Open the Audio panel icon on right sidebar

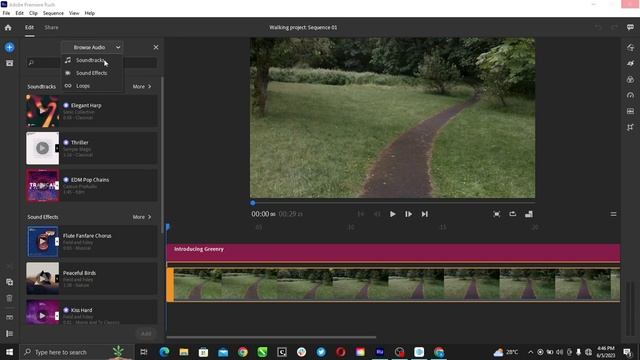click(x=630, y=111)
